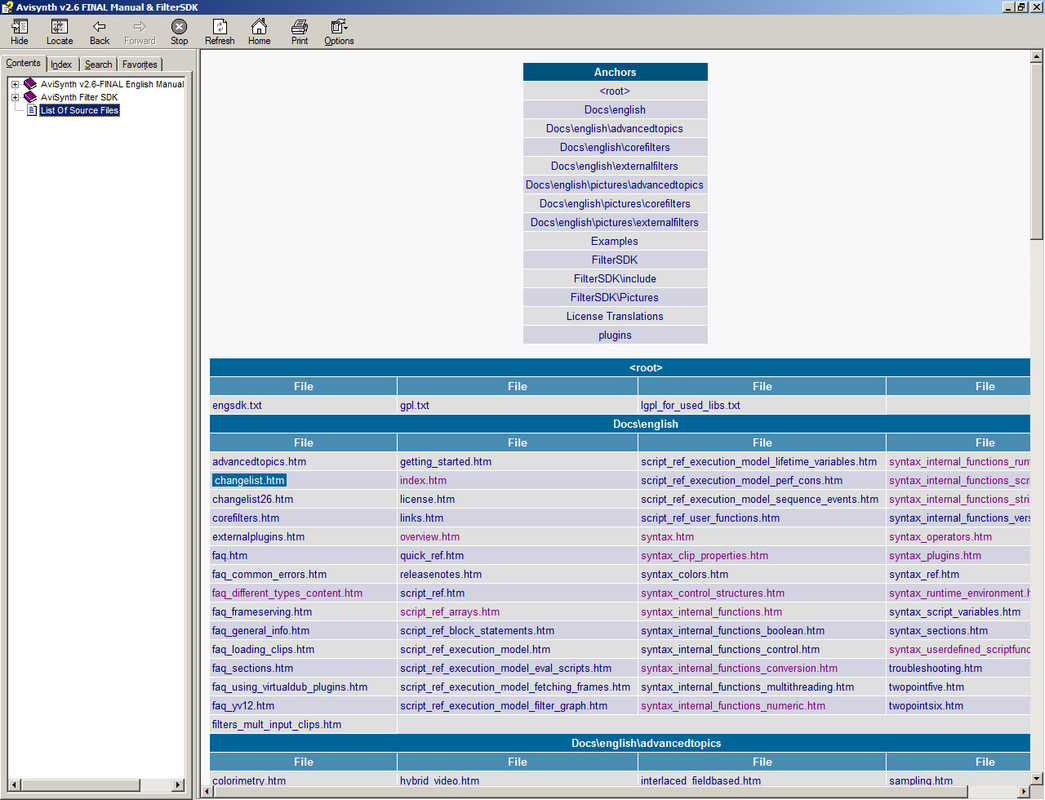This screenshot has width=1045, height=800.
Task: Open faq_common_errors.htm link
Action: (x=269, y=574)
